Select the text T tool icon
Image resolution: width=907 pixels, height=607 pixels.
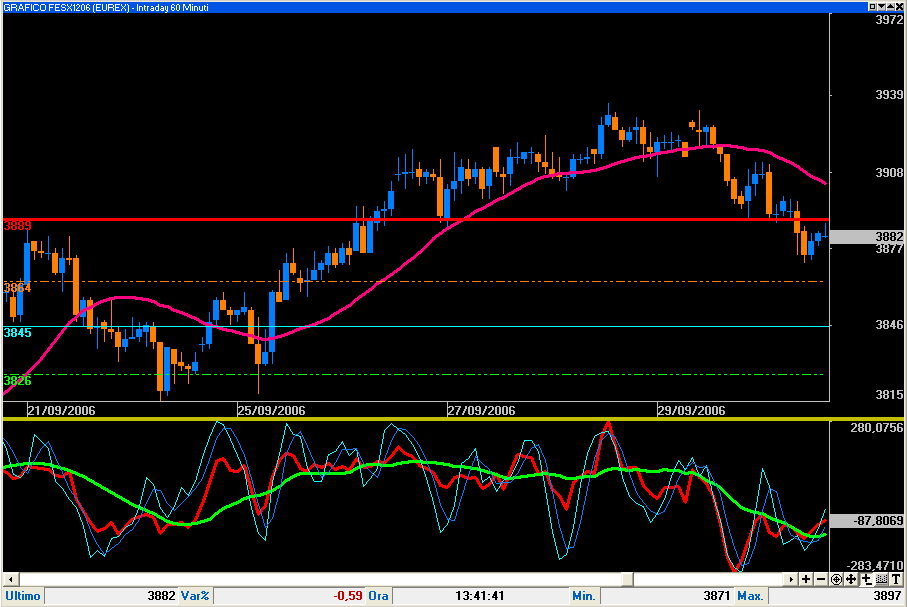point(896,580)
